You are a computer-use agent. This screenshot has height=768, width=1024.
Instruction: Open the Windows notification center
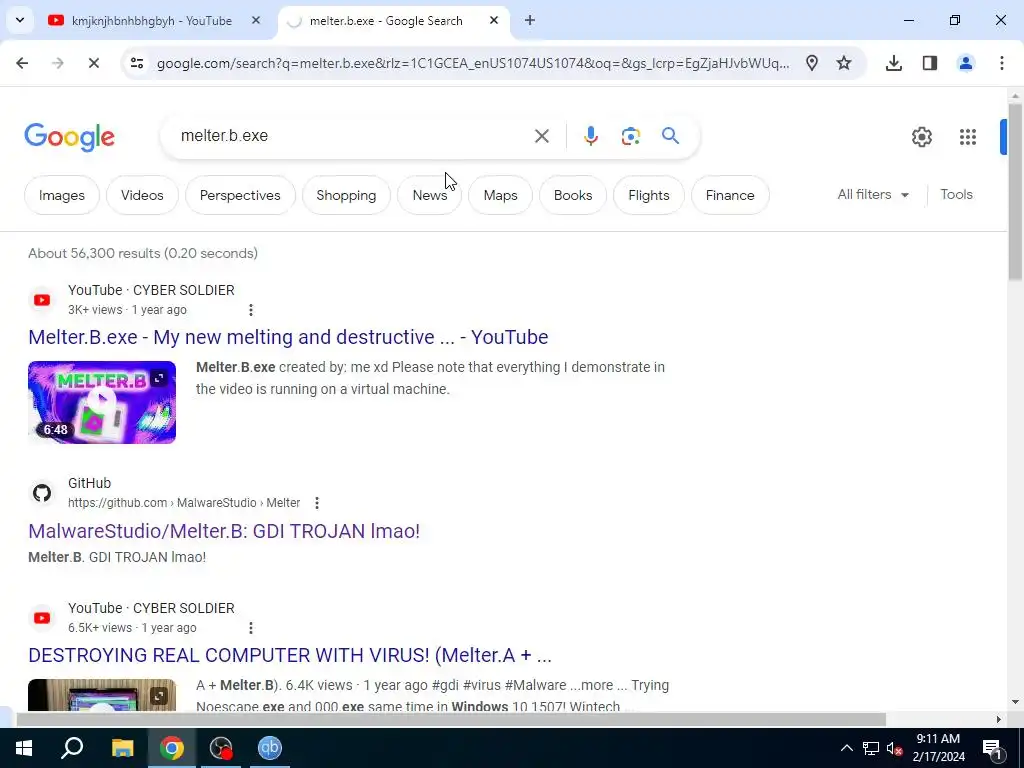[992, 748]
